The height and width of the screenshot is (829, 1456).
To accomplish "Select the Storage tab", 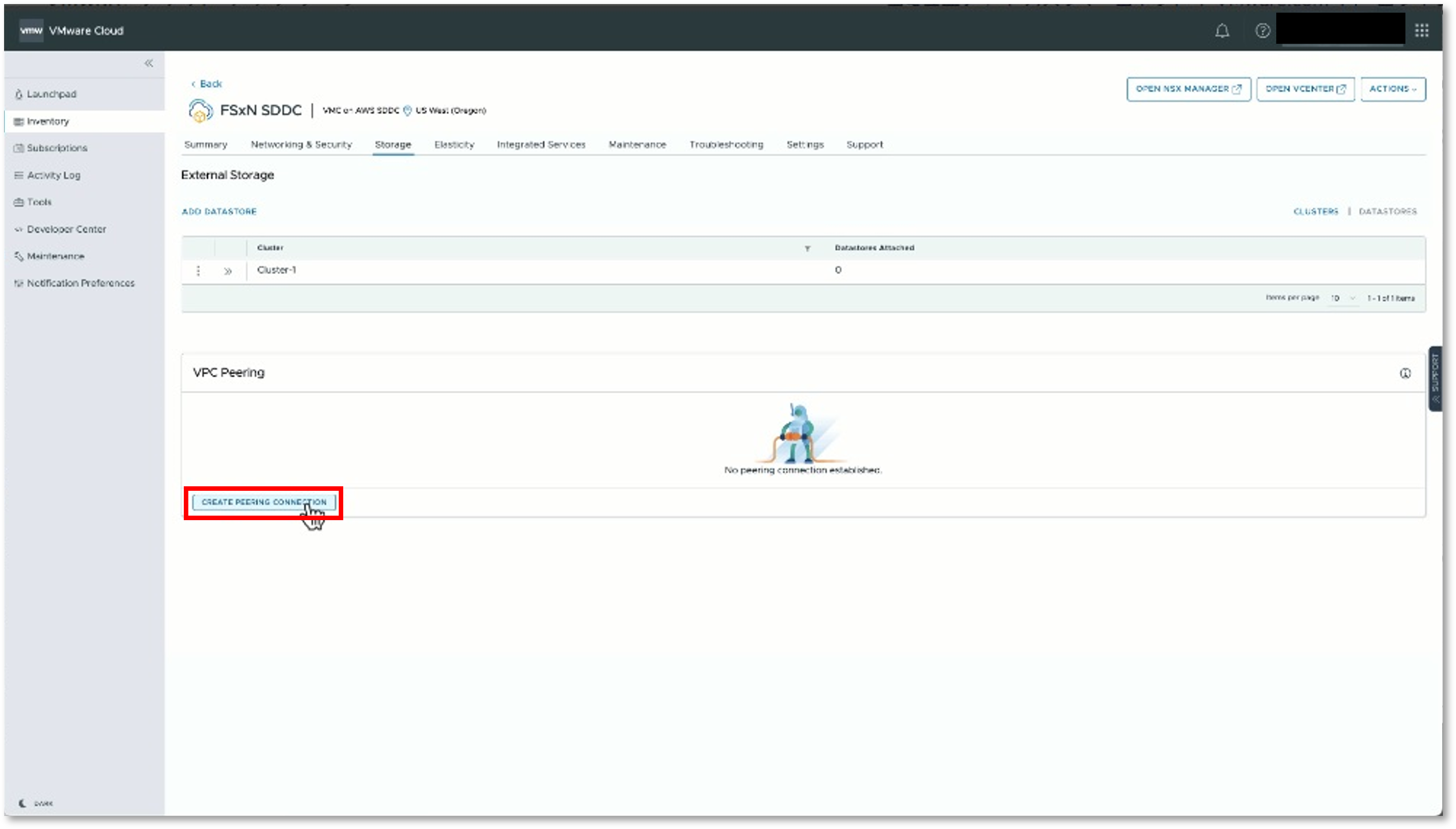I will pos(393,144).
